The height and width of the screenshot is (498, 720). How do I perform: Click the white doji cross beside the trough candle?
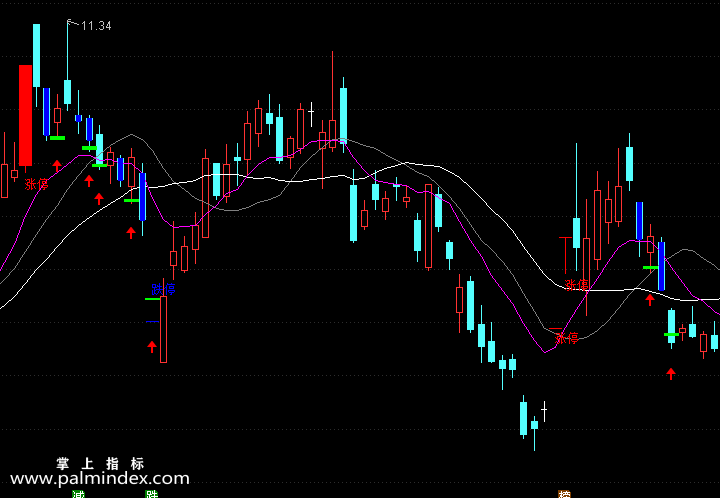coord(544,411)
